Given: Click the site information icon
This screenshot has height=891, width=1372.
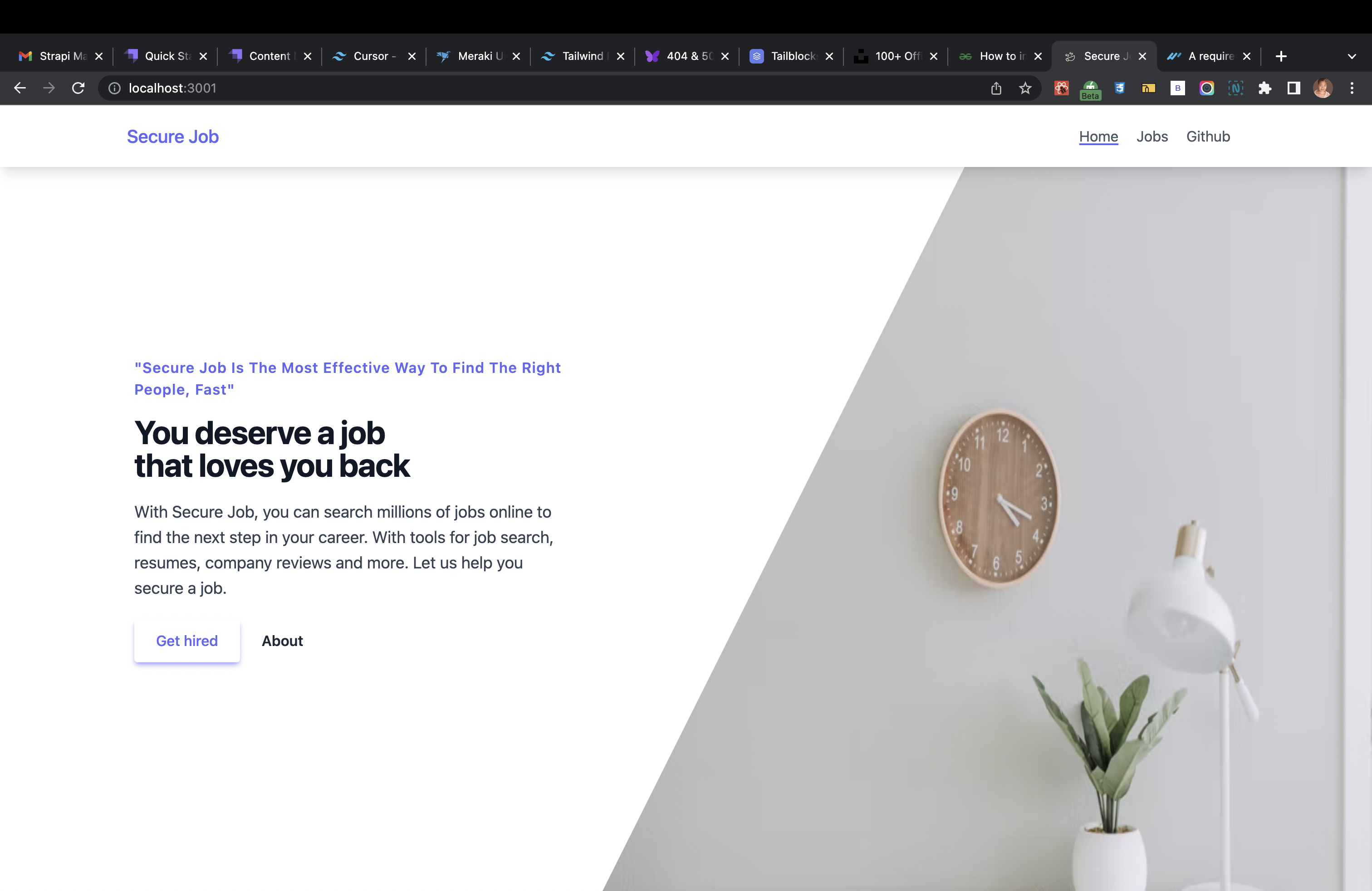Looking at the screenshot, I should [115, 88].
